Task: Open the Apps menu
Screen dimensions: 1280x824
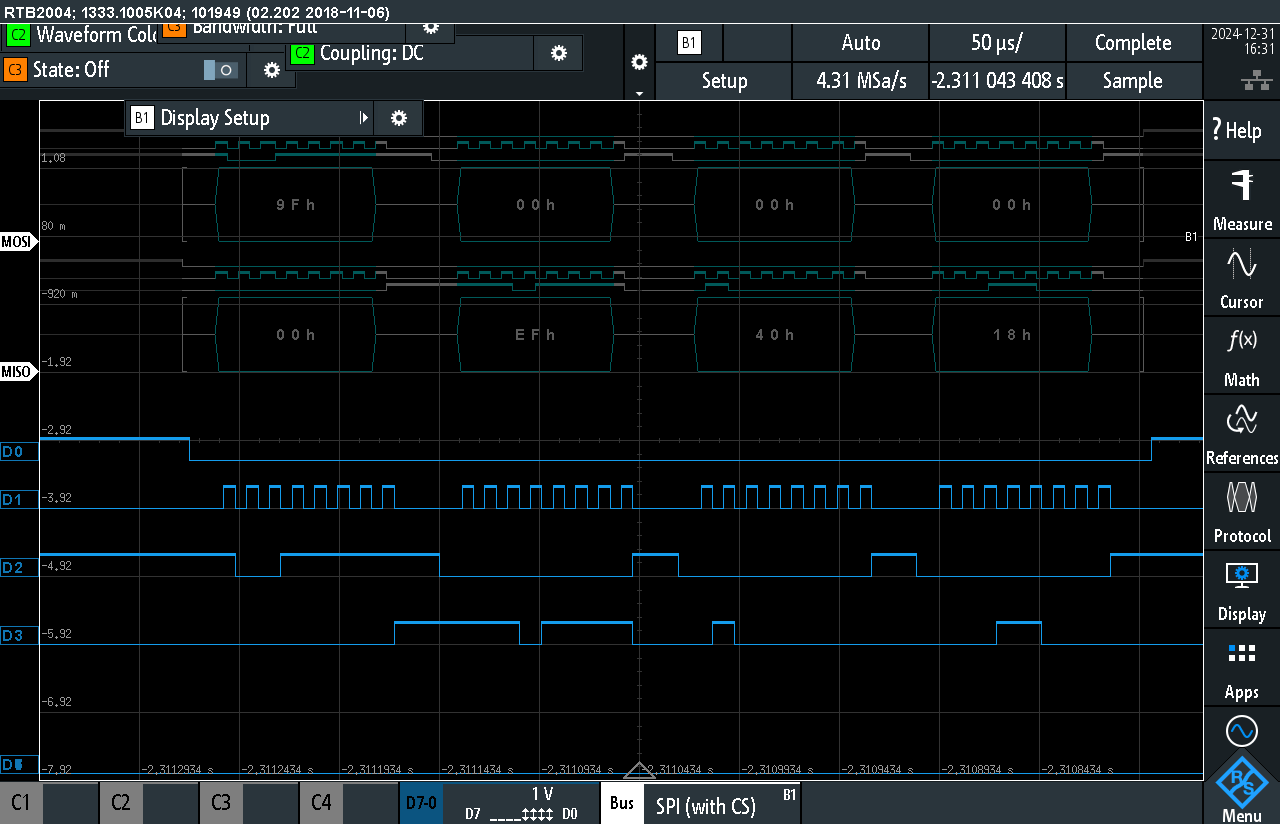Action: coord(1241,666)
